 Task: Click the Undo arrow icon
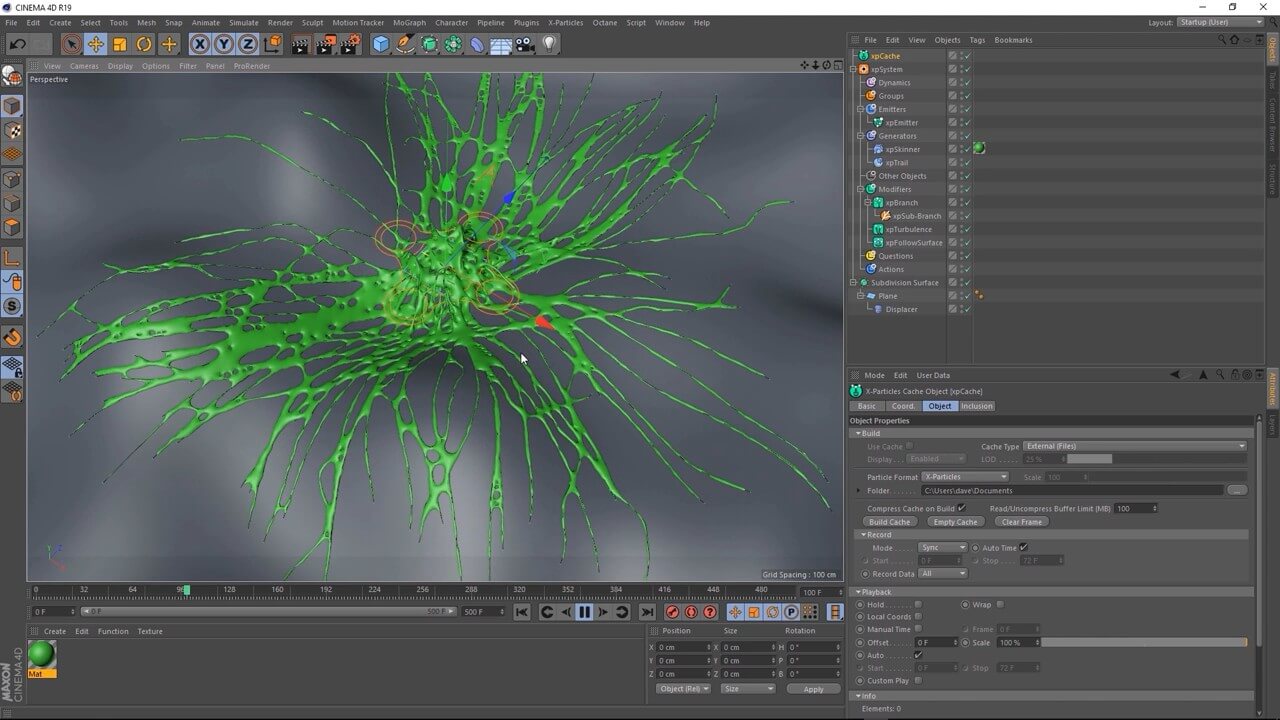point(17,44)
